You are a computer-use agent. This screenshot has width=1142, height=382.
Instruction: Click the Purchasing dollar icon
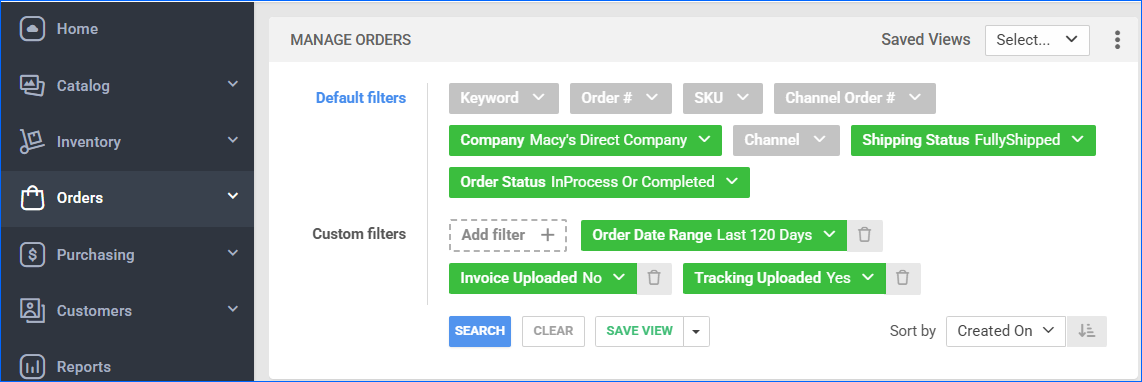coord(32,254)
